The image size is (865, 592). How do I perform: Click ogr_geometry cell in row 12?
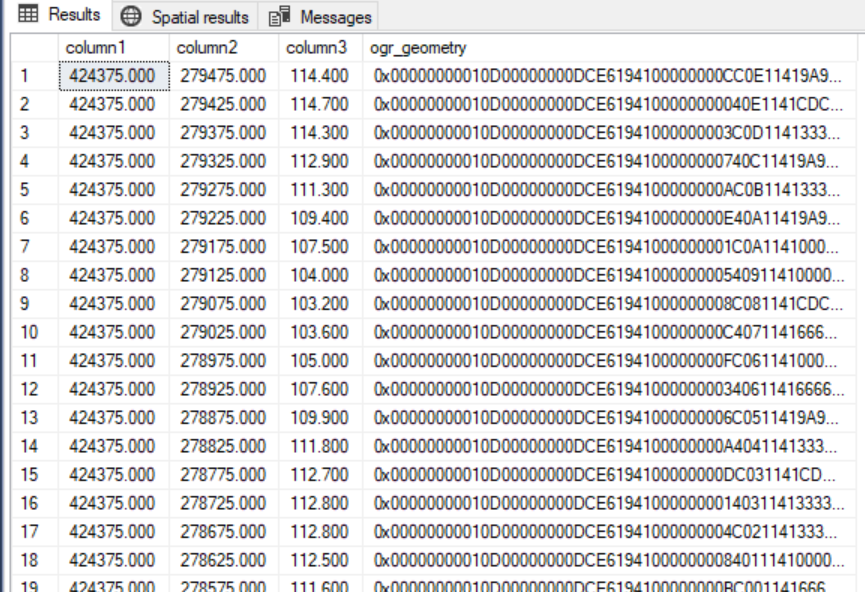[610, 389]
